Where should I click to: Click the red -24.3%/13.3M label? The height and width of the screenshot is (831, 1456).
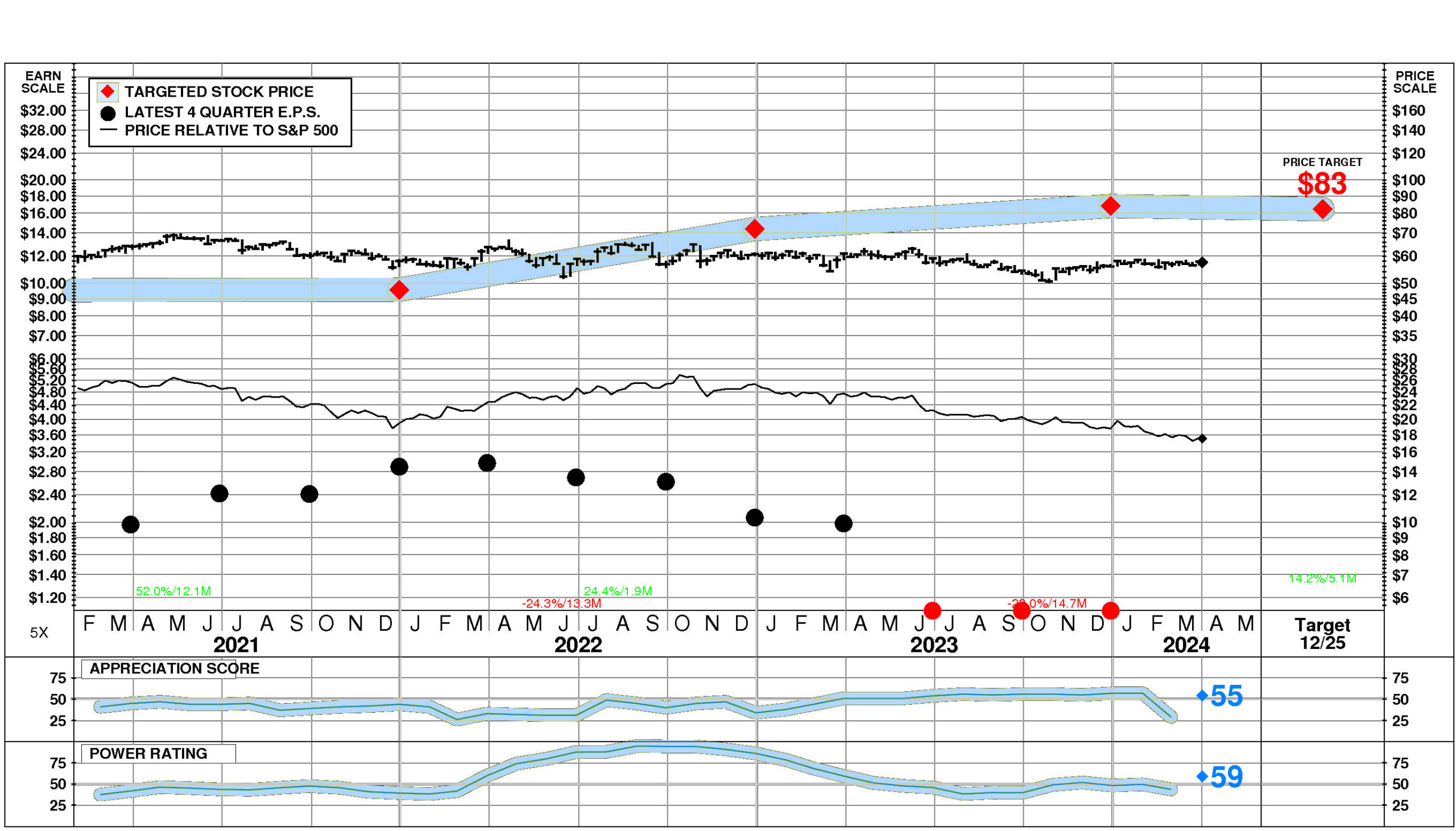coord(561,603)
